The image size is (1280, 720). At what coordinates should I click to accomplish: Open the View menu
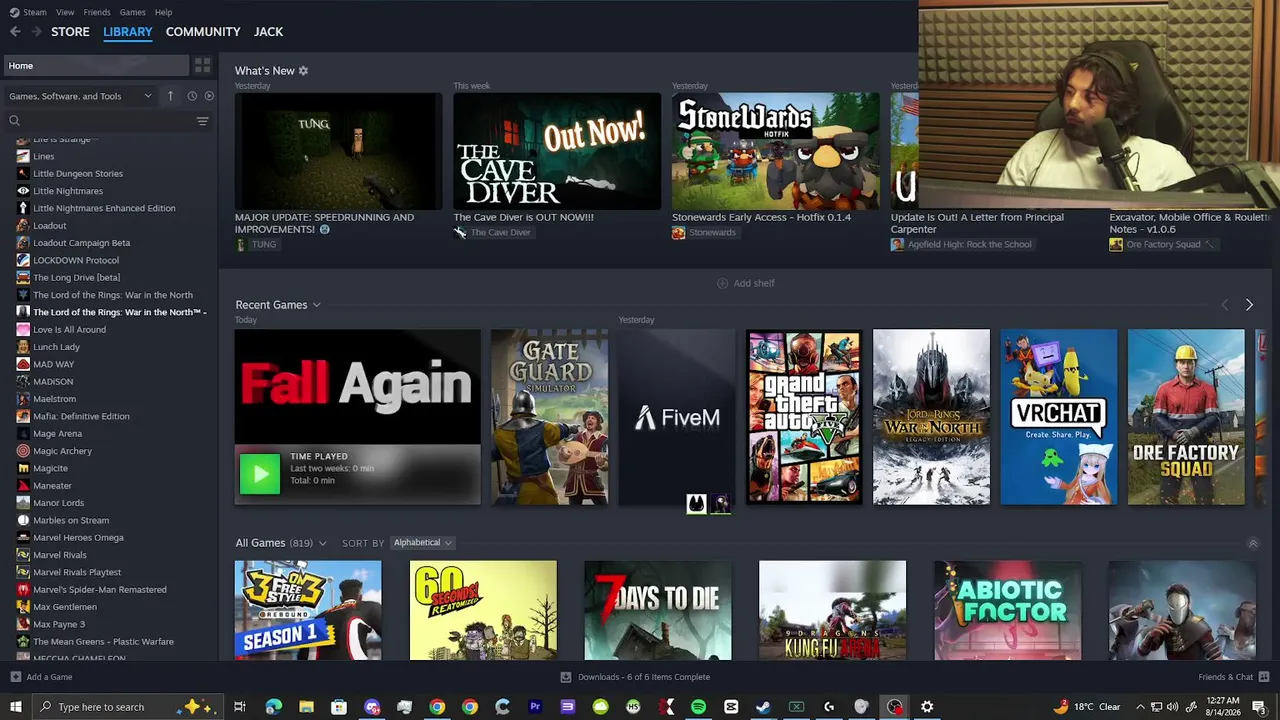click(x=65, y=12)
